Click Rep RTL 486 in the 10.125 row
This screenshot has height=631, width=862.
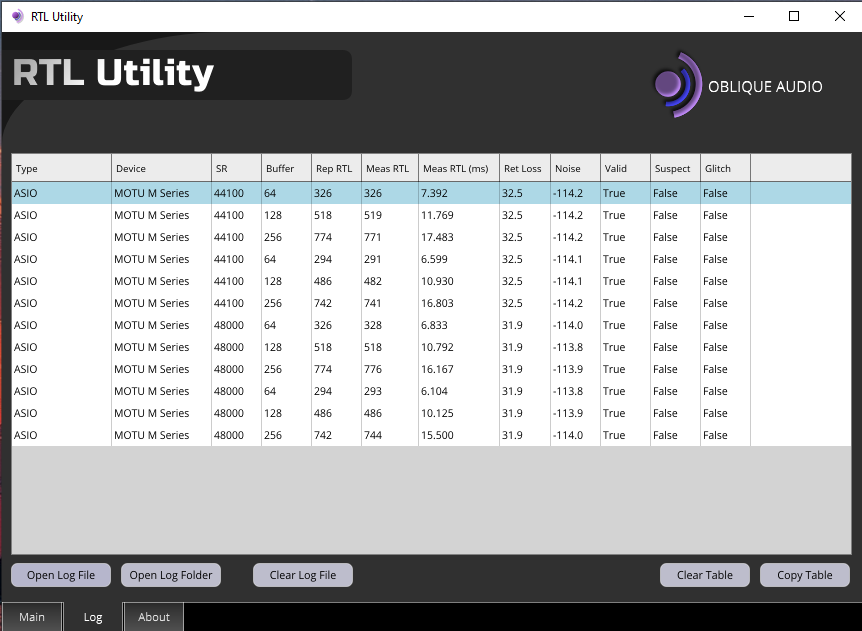323,413
